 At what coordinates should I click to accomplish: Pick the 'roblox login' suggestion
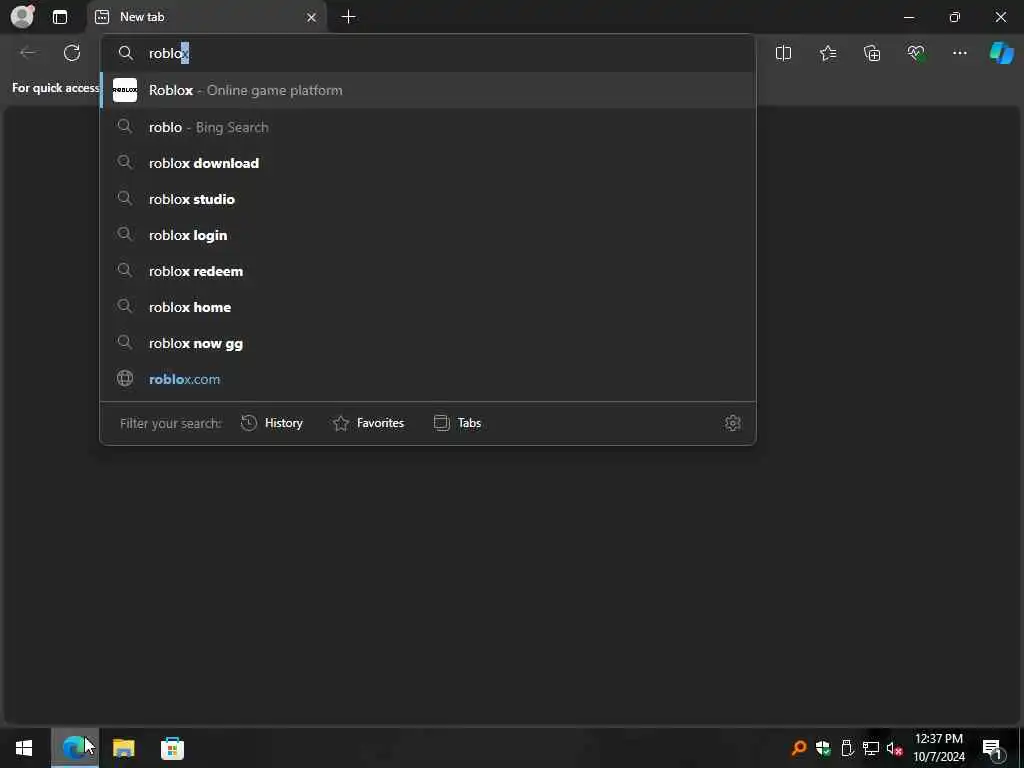(428, 234)
